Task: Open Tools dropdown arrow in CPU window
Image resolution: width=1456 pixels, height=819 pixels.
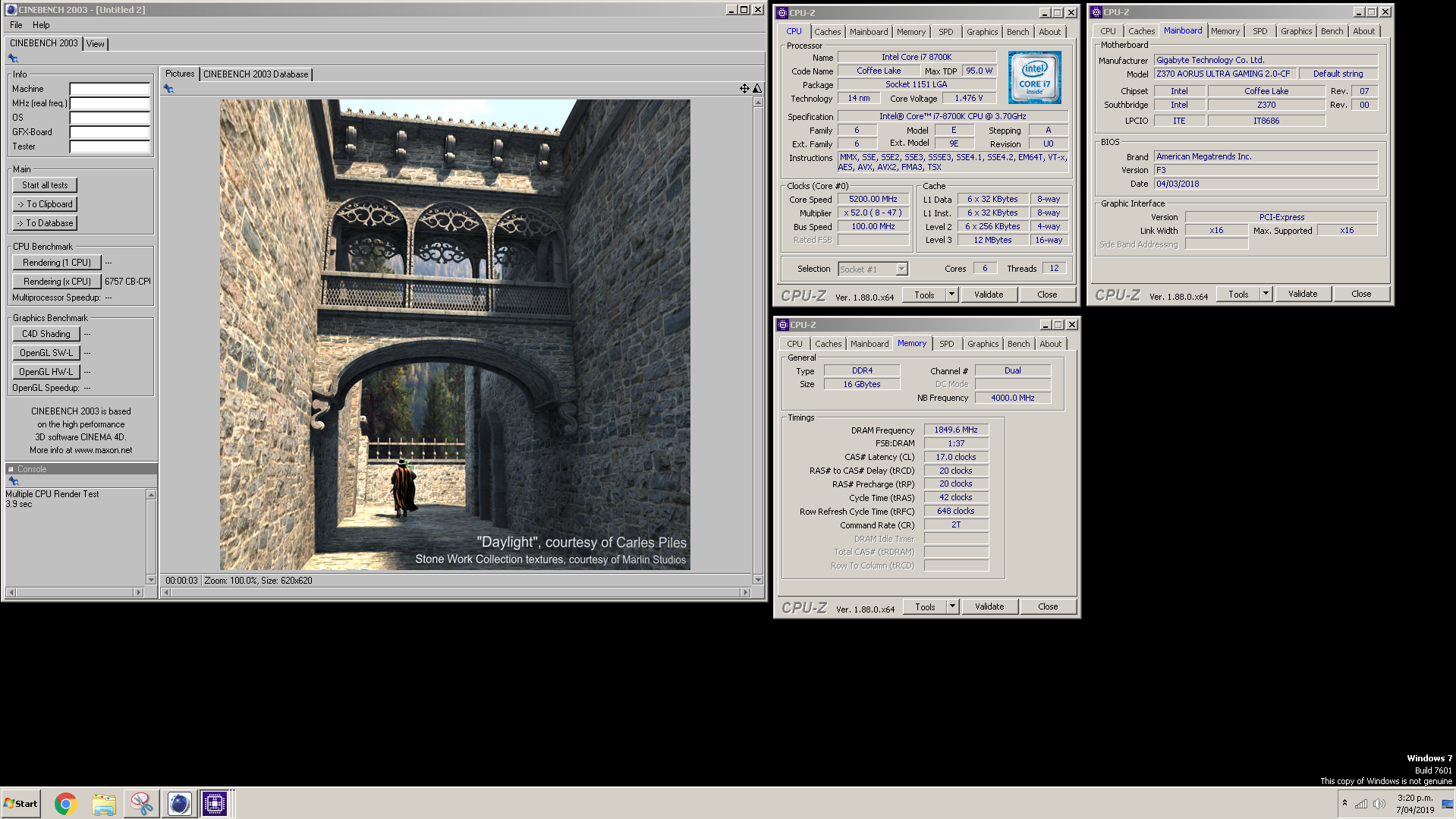Action: tap(951, 295)
